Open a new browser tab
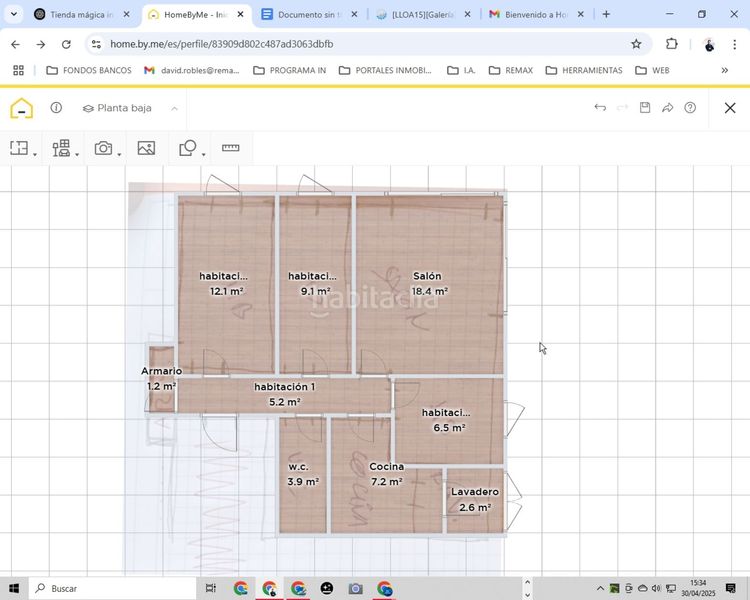This screenshot has width=750, height=600. click(x=606, y=14)
